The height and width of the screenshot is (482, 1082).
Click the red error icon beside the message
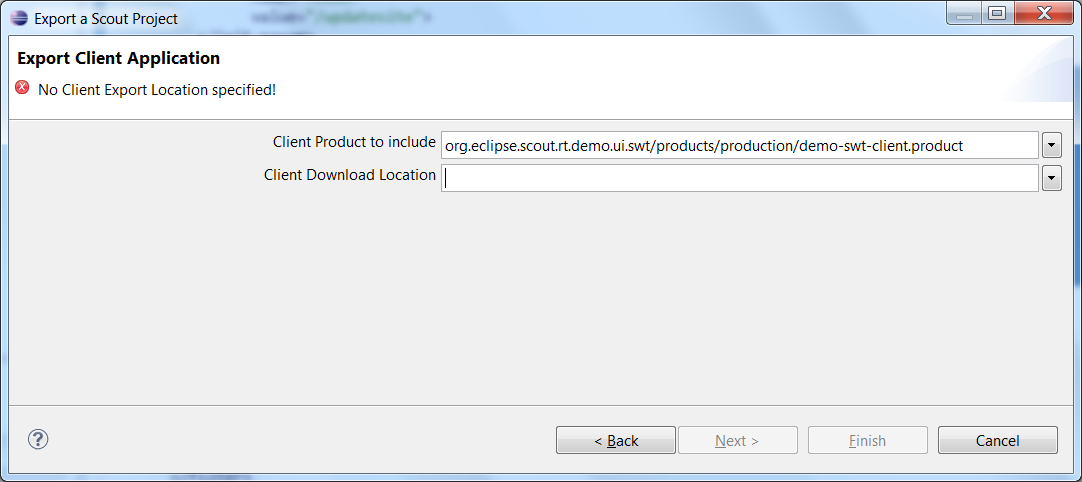pos(22,88)
